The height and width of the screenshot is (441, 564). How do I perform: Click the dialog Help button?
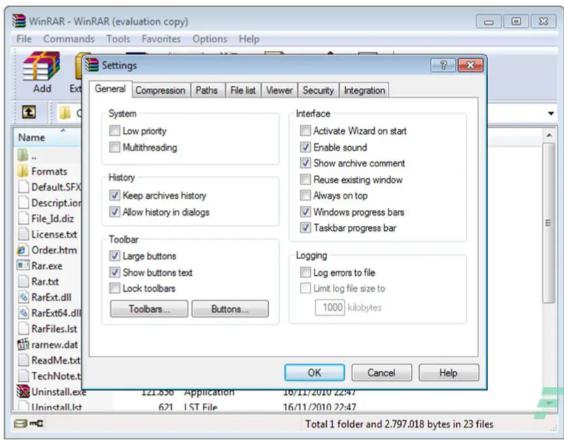pyautogui.click(x=449, y=372)
